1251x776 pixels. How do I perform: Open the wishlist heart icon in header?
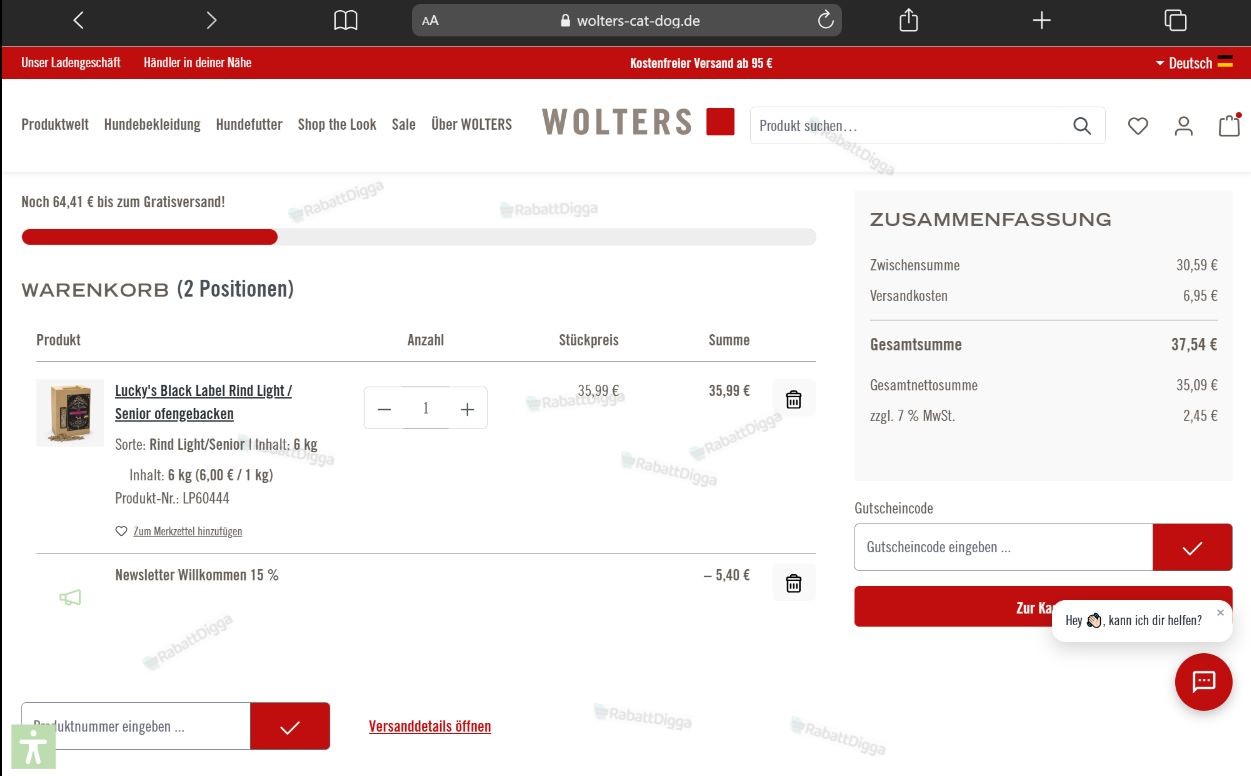coord(1138,126)
